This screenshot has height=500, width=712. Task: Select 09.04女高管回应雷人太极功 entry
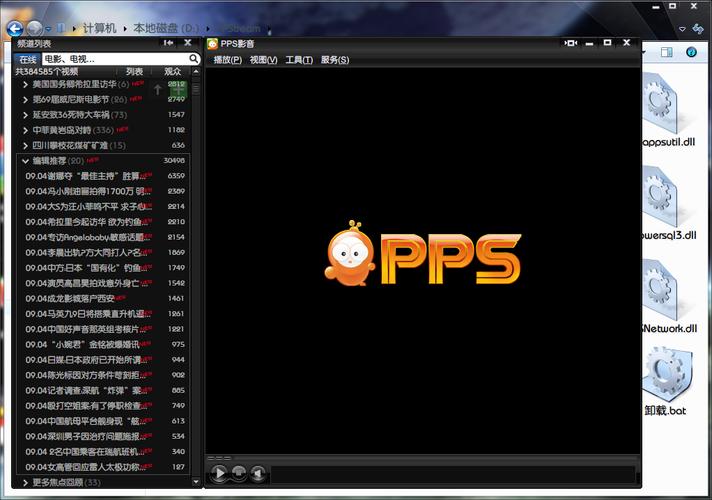tap(104, 467)
